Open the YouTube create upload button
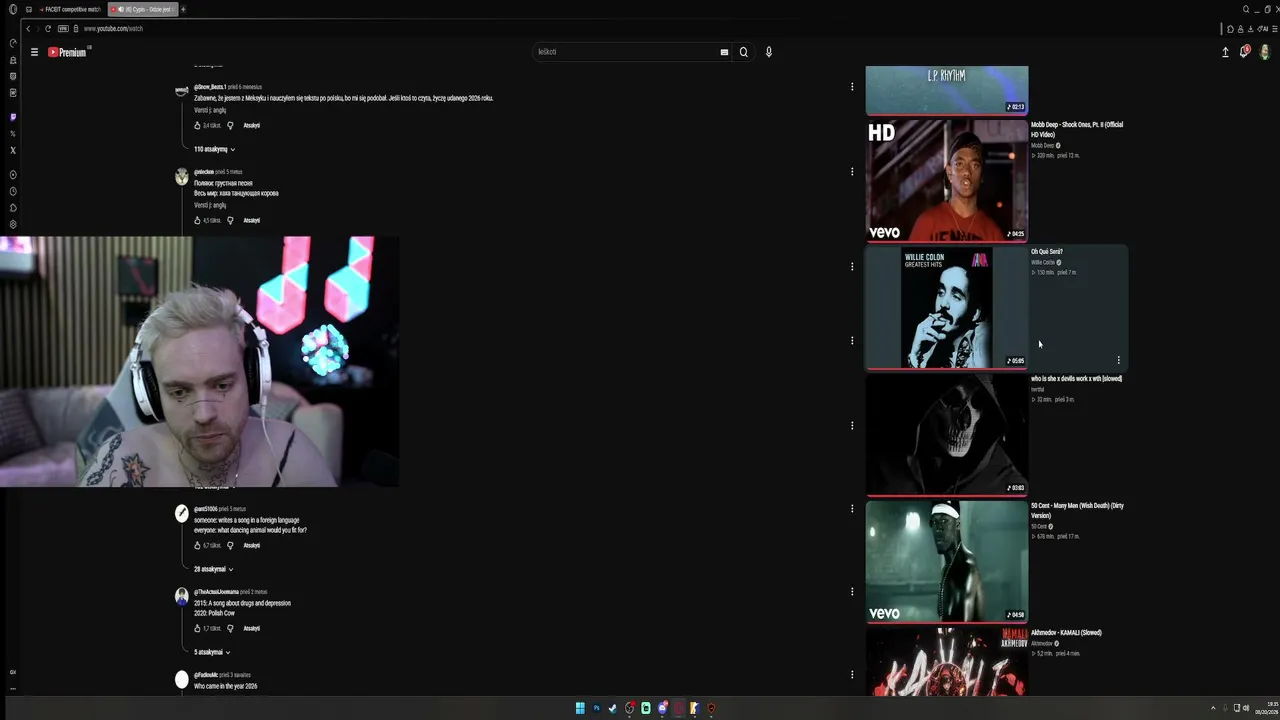 click(x=1225, y=52)
